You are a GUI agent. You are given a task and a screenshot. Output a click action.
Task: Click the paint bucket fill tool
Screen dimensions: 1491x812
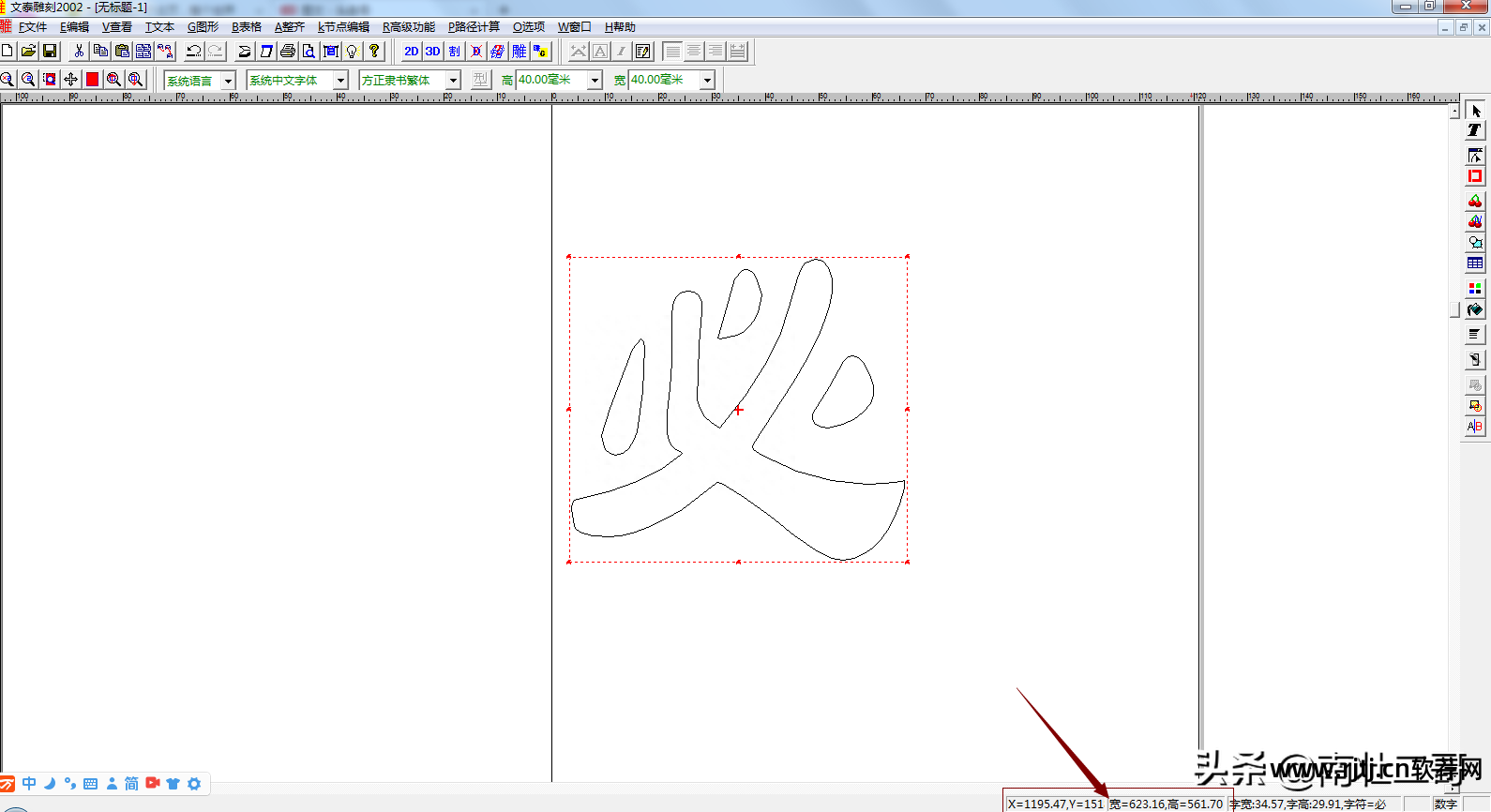[1475, 310]
